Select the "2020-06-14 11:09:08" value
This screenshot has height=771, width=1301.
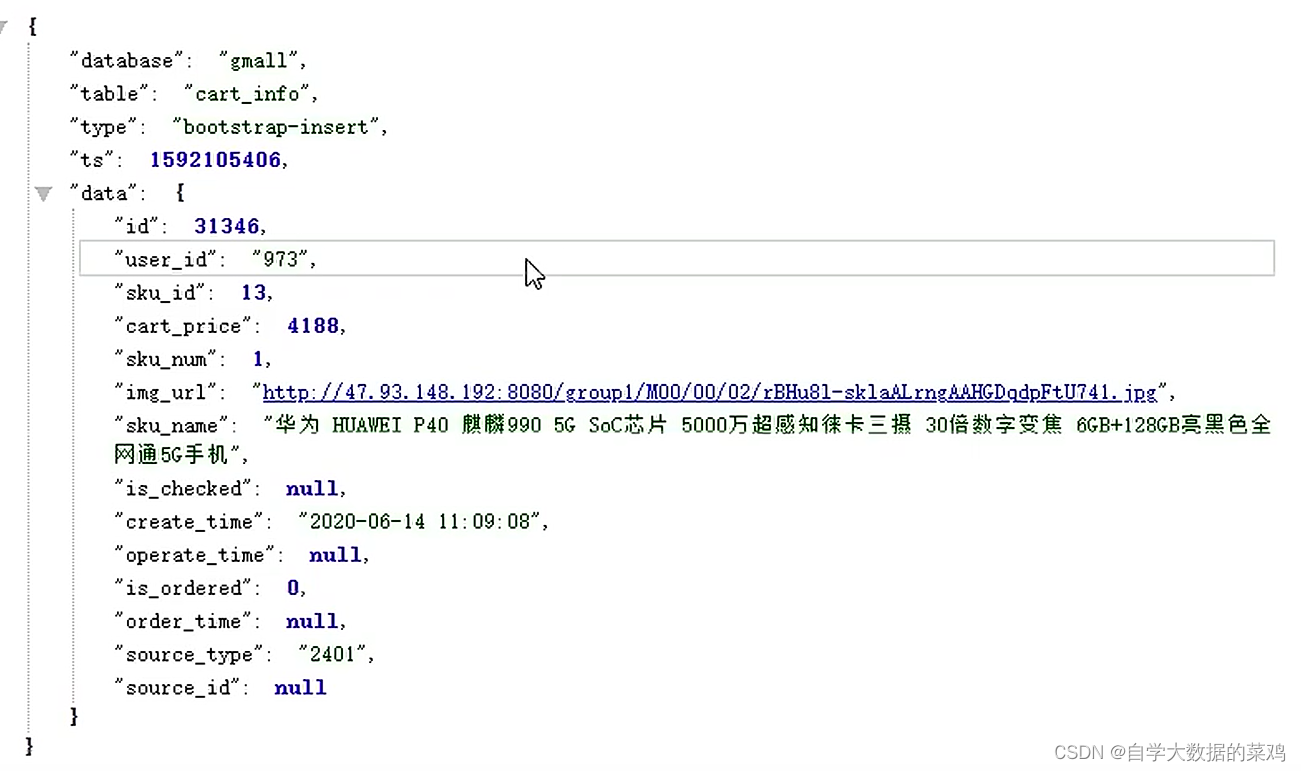(420, 522)
